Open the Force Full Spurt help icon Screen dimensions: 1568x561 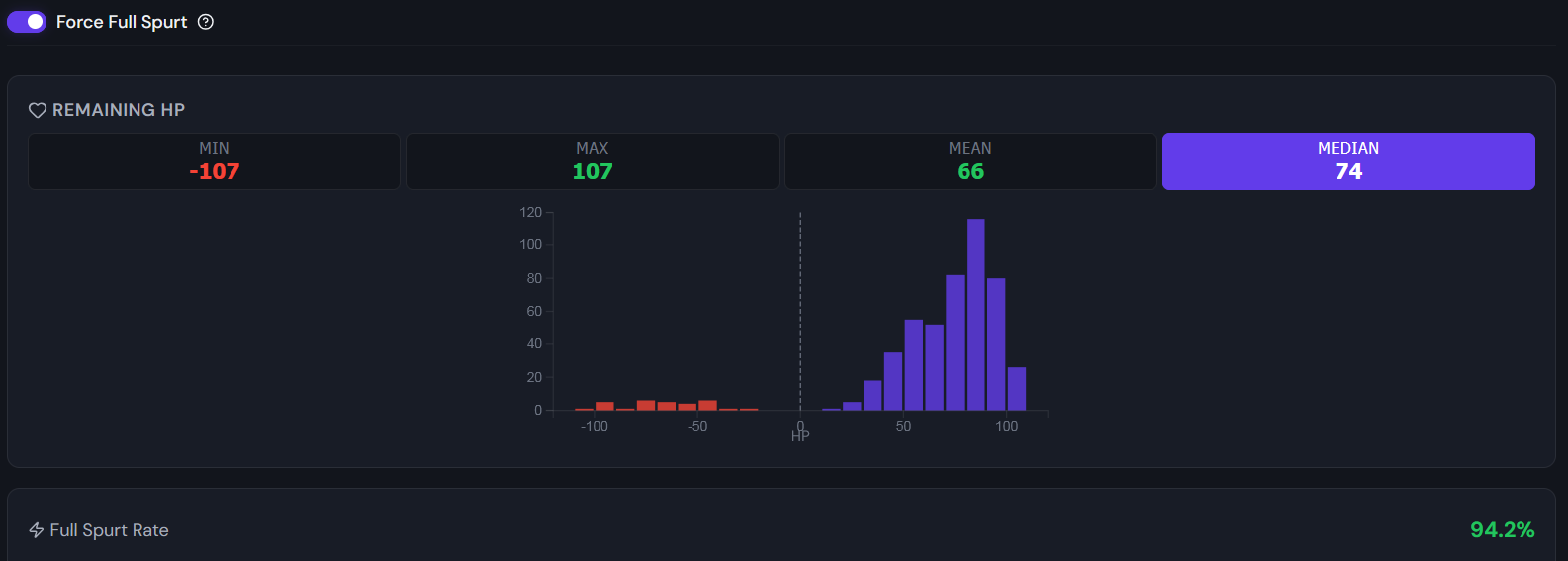click(x=206, y=22)
